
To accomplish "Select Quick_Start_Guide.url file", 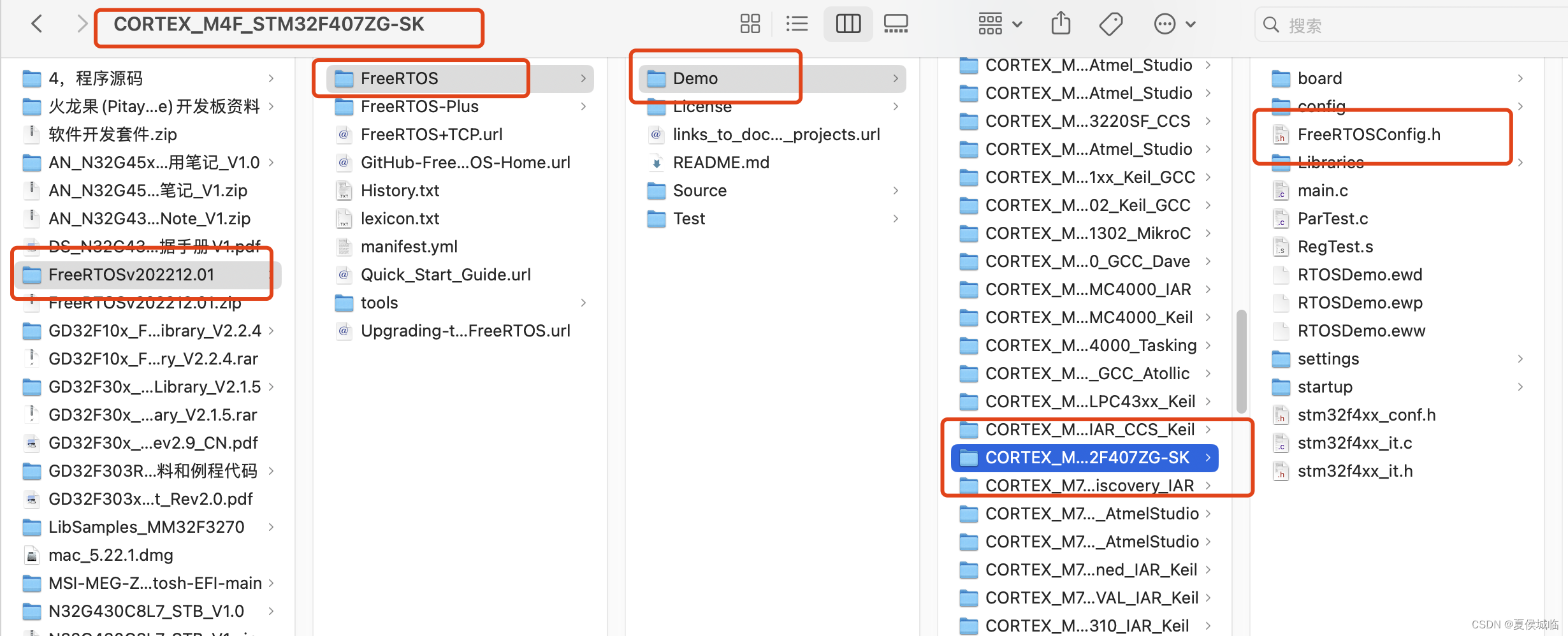I will tap(460, 275).
